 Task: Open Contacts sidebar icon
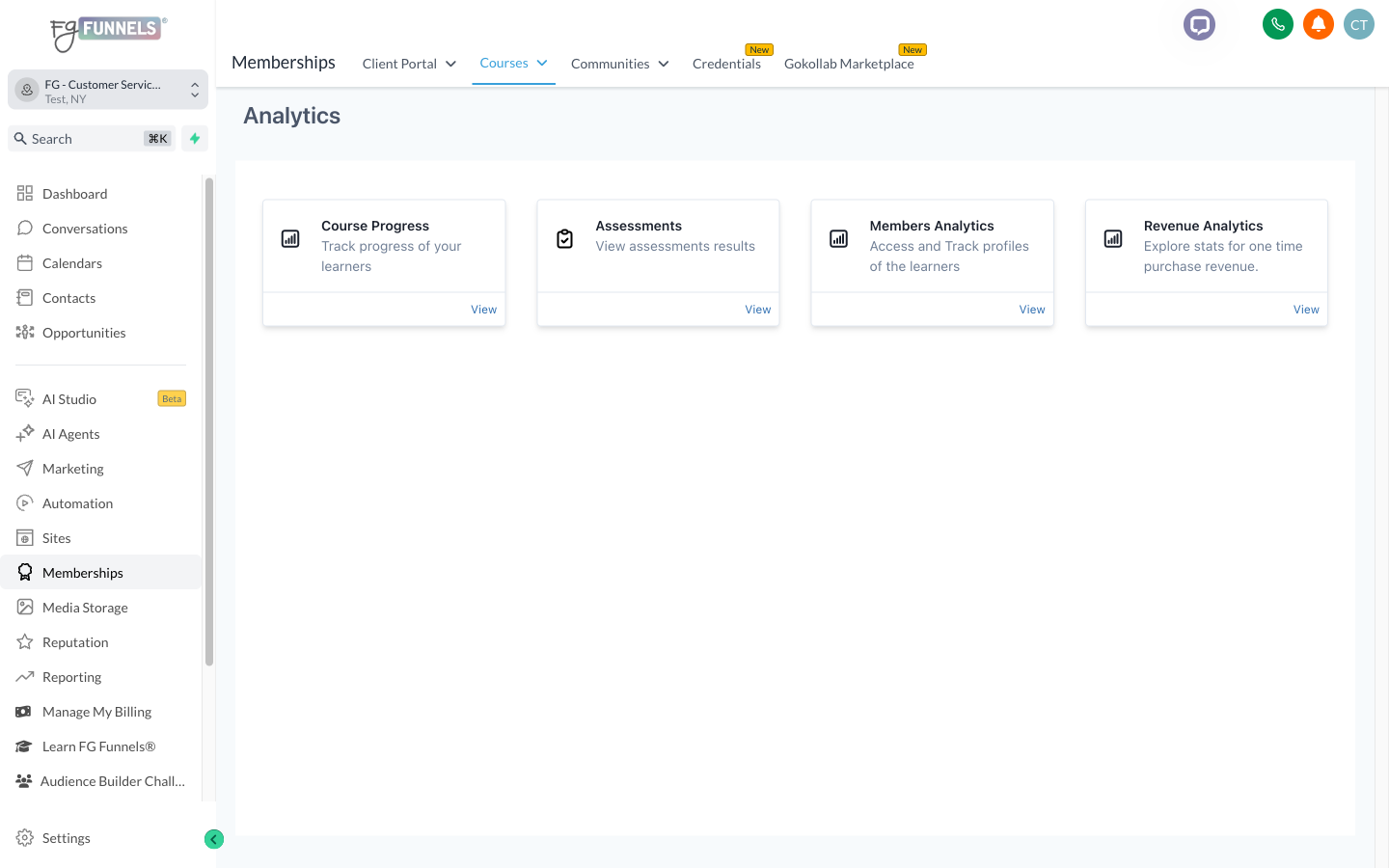[x=25, y=298]
